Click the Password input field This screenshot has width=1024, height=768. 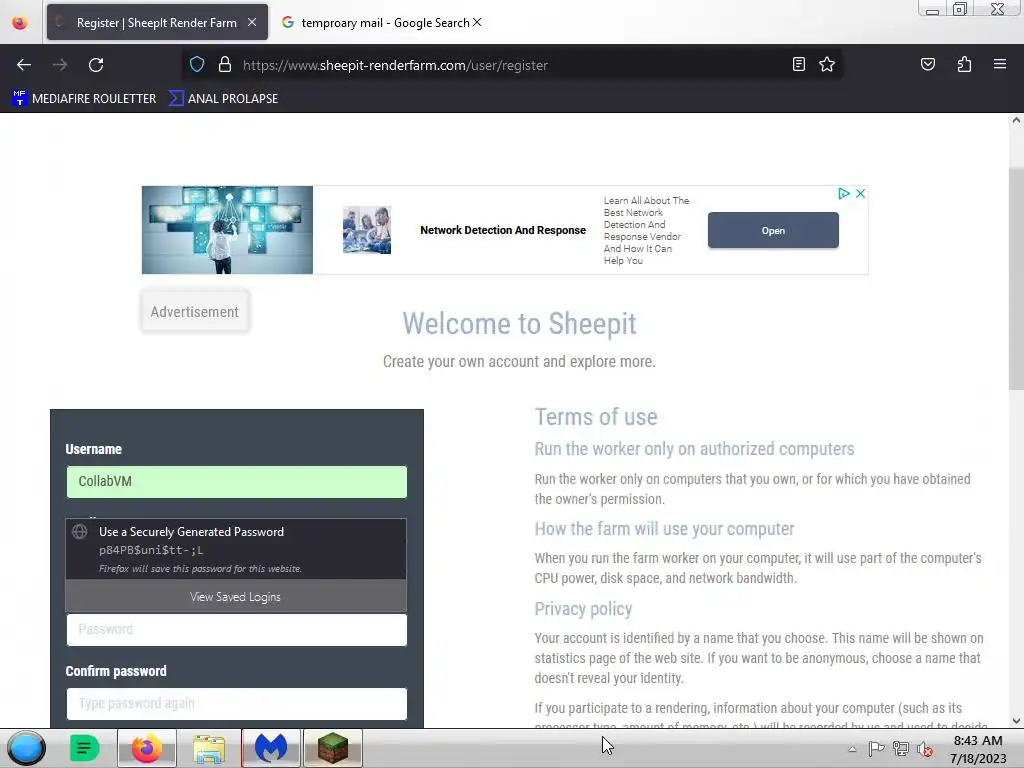[236, 630]
